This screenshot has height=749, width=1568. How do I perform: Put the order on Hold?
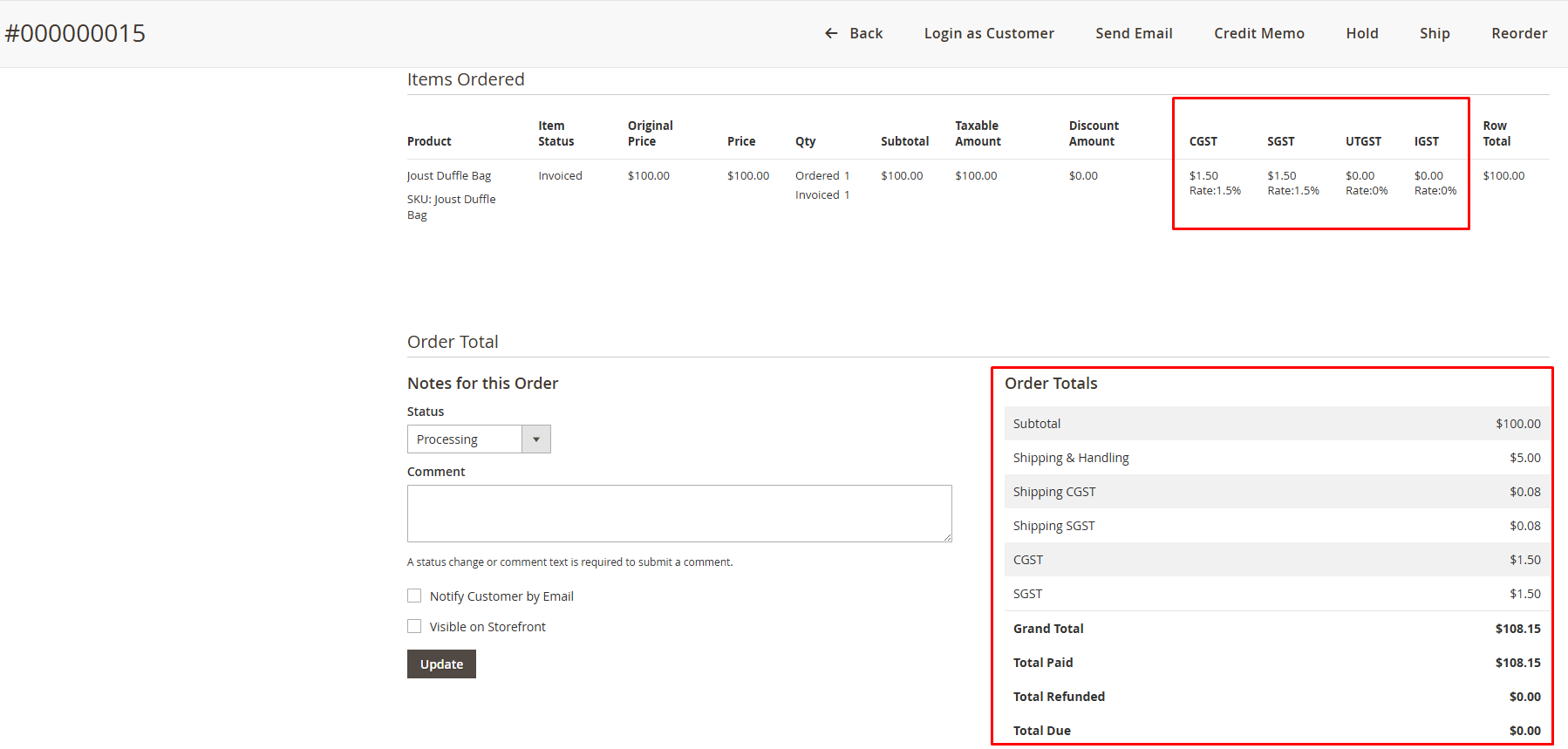click(1362, 33)
